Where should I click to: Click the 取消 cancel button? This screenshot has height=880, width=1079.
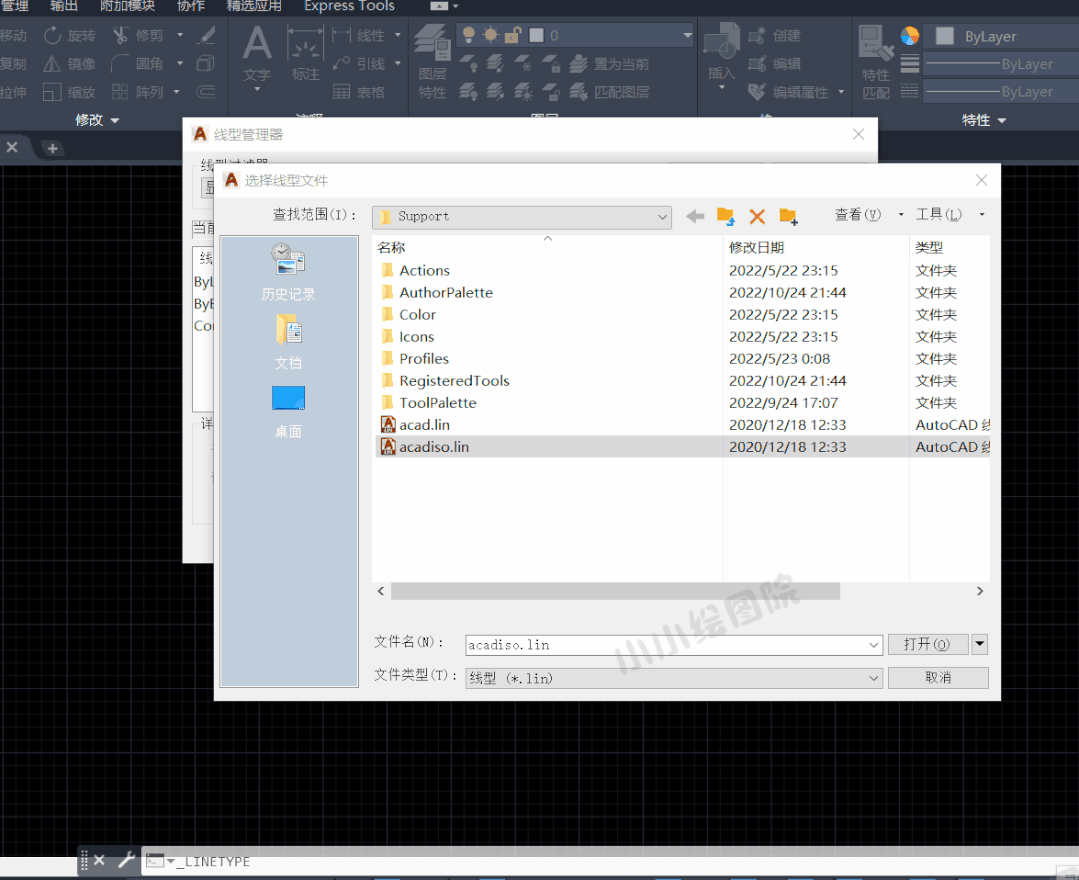pyautogui.click(x=938, y=678)
